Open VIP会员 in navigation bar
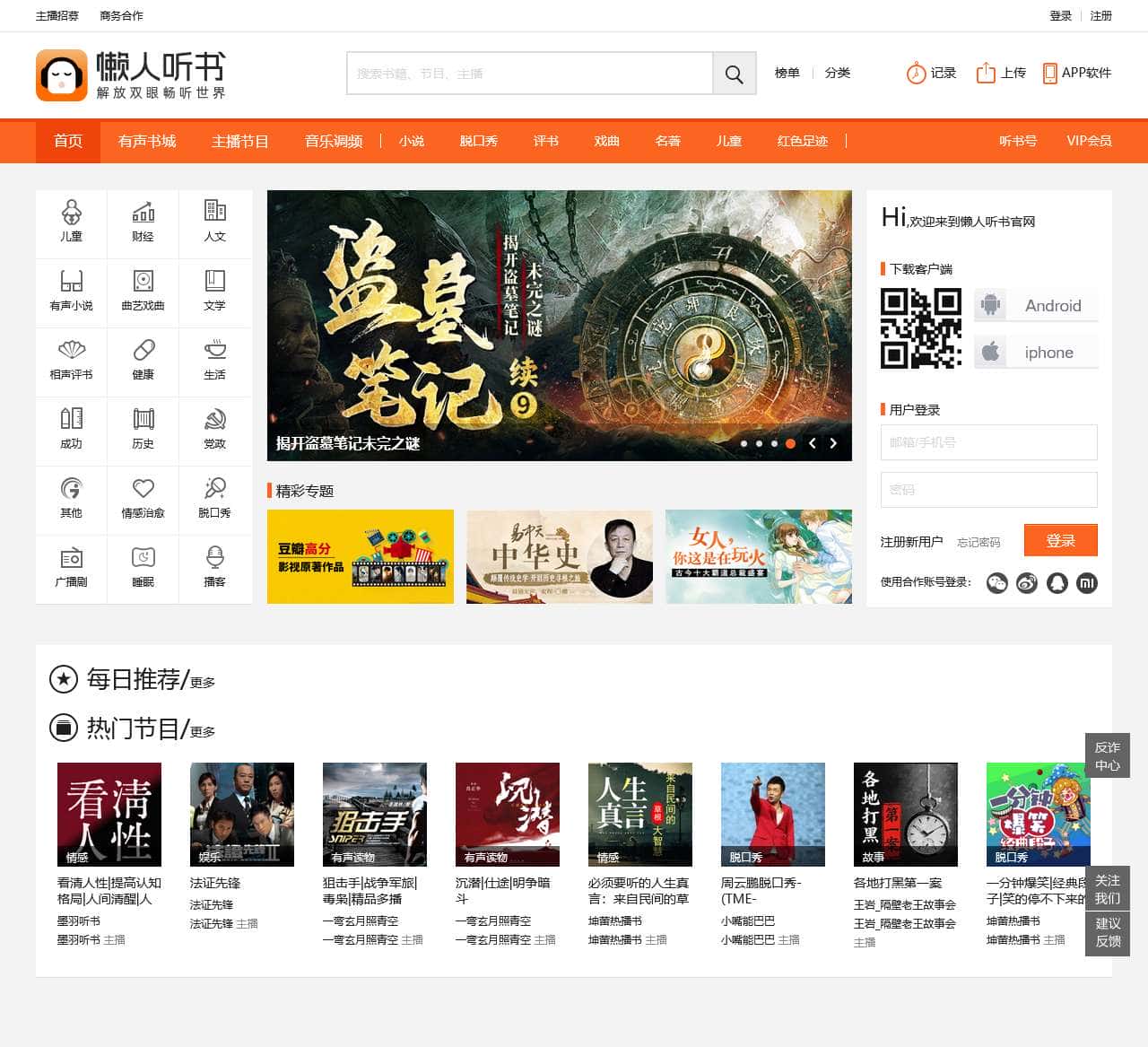Screen dimensions: 1148x1047 [x=1089, y=141]
